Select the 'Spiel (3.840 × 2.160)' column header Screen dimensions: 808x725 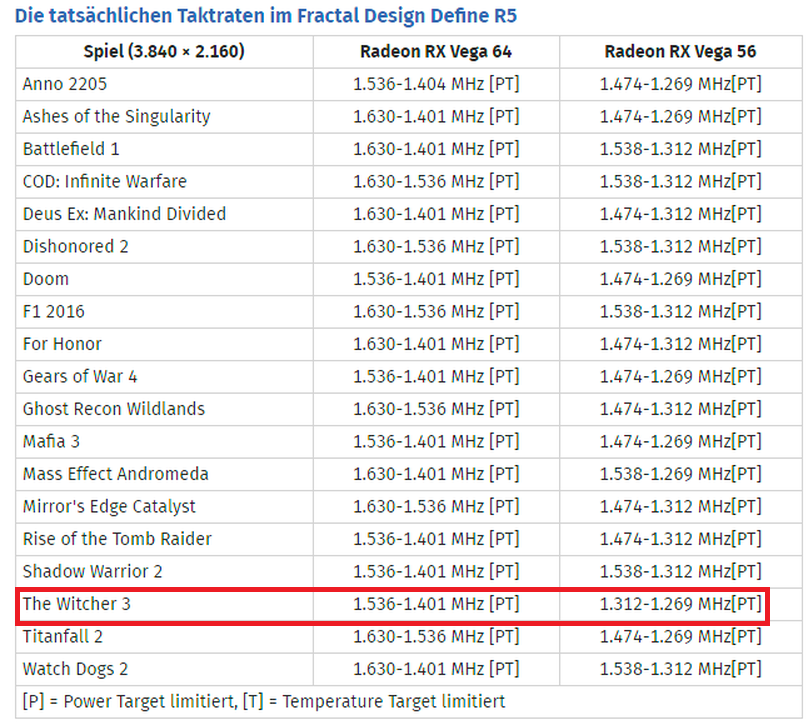pyautogui.click(x=164, y=52)
